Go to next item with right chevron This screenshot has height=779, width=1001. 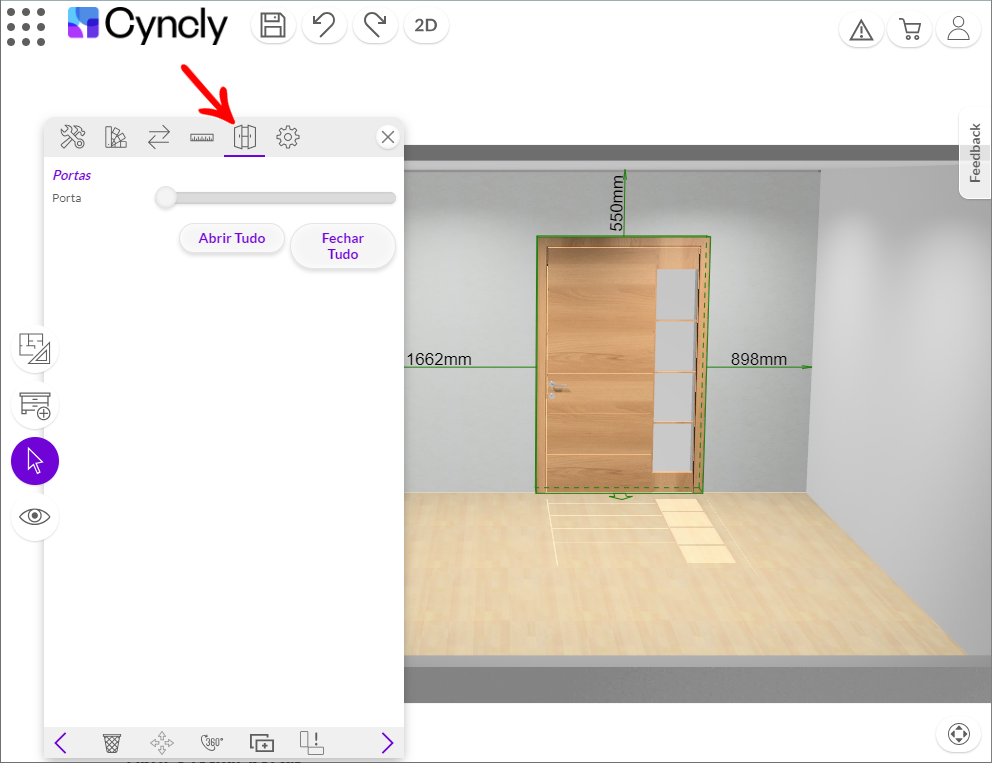(387, 743)
